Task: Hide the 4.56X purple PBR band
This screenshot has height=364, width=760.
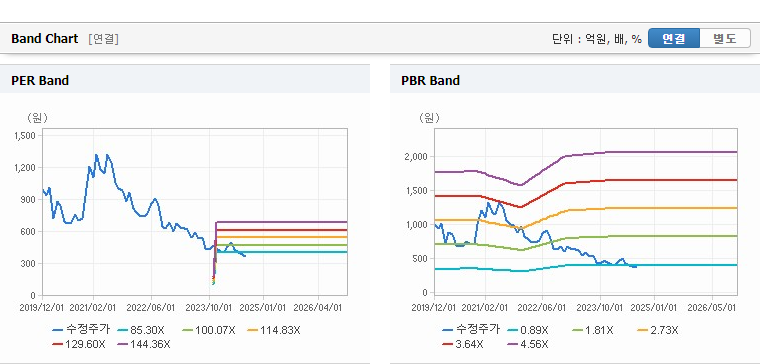Action: coord(527,344)
